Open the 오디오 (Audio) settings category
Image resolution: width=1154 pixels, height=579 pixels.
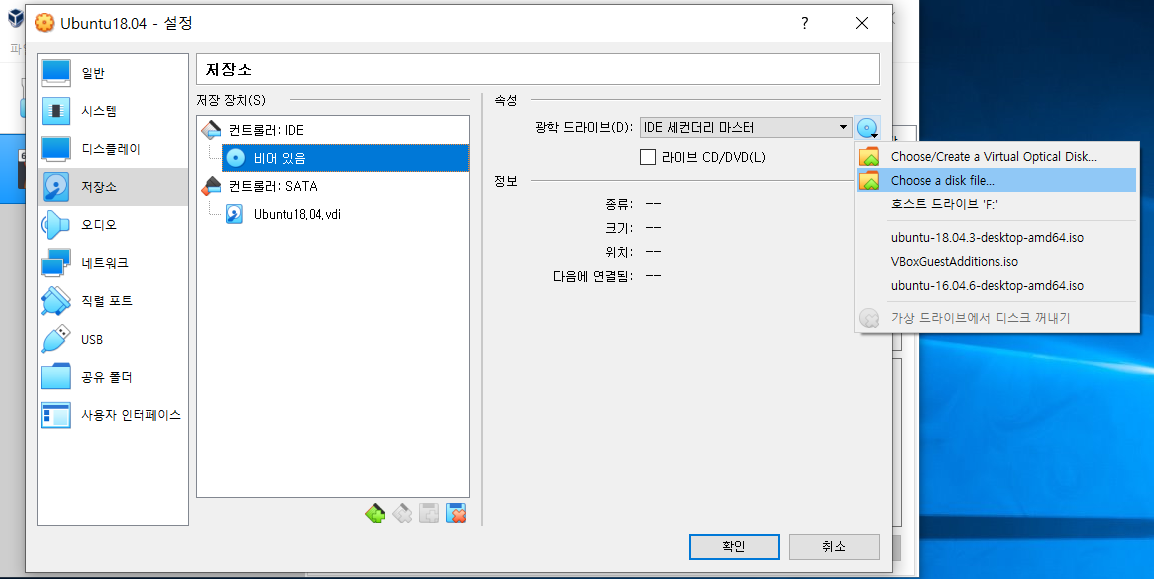tap(113, 224)
